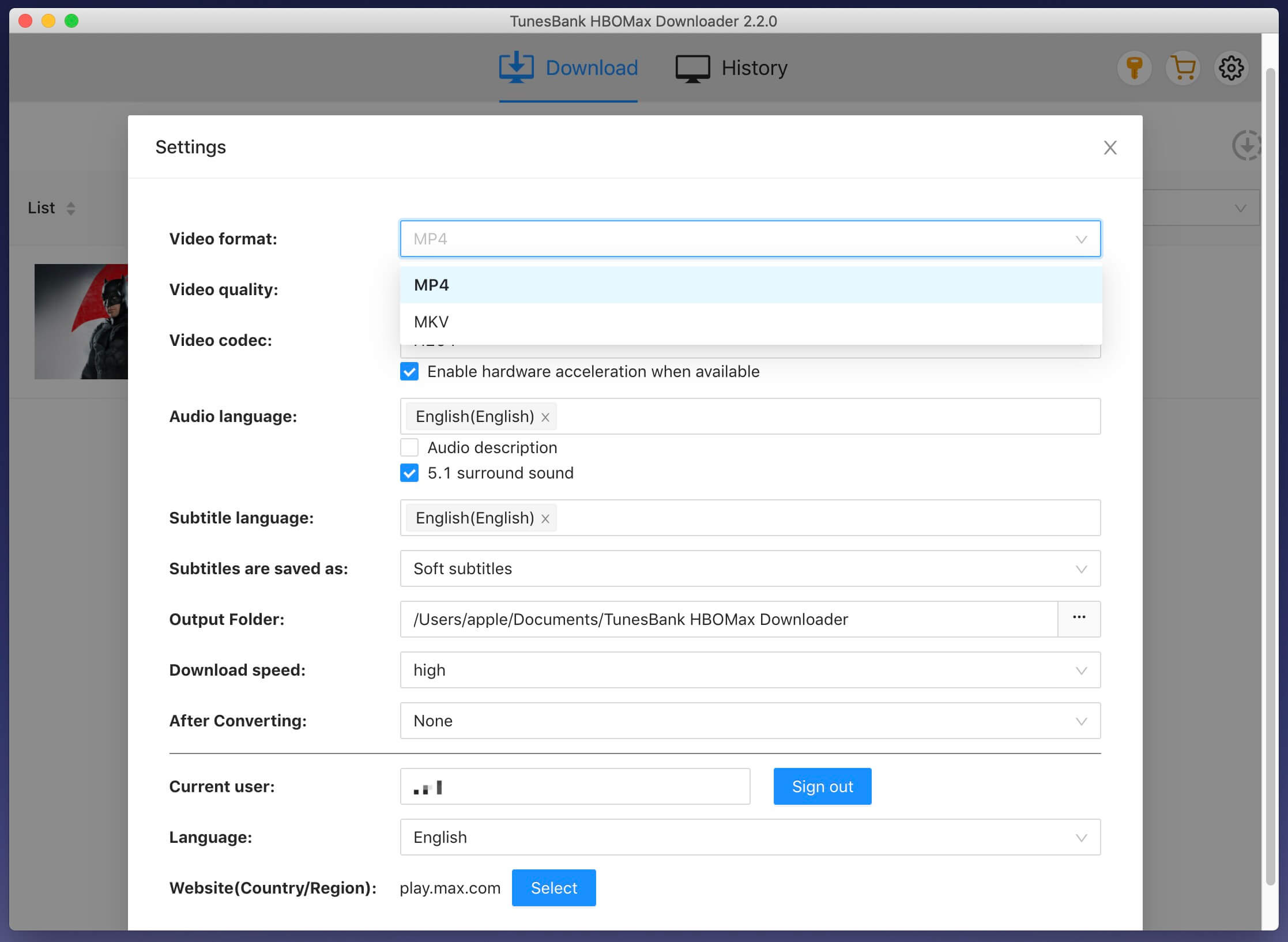
Task: Click the Output Folder browse button
Action: pyautogui.click(x=1078, y=618)
